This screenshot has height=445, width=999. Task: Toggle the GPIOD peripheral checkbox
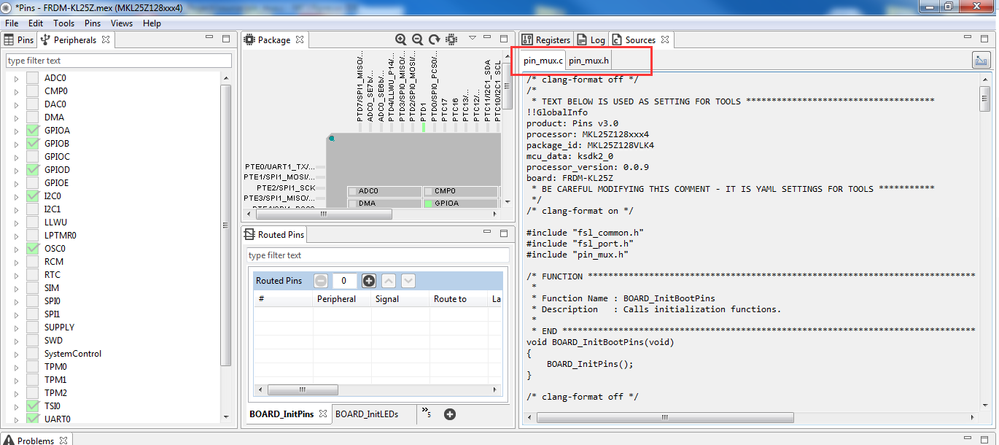(x=32, y=170)
